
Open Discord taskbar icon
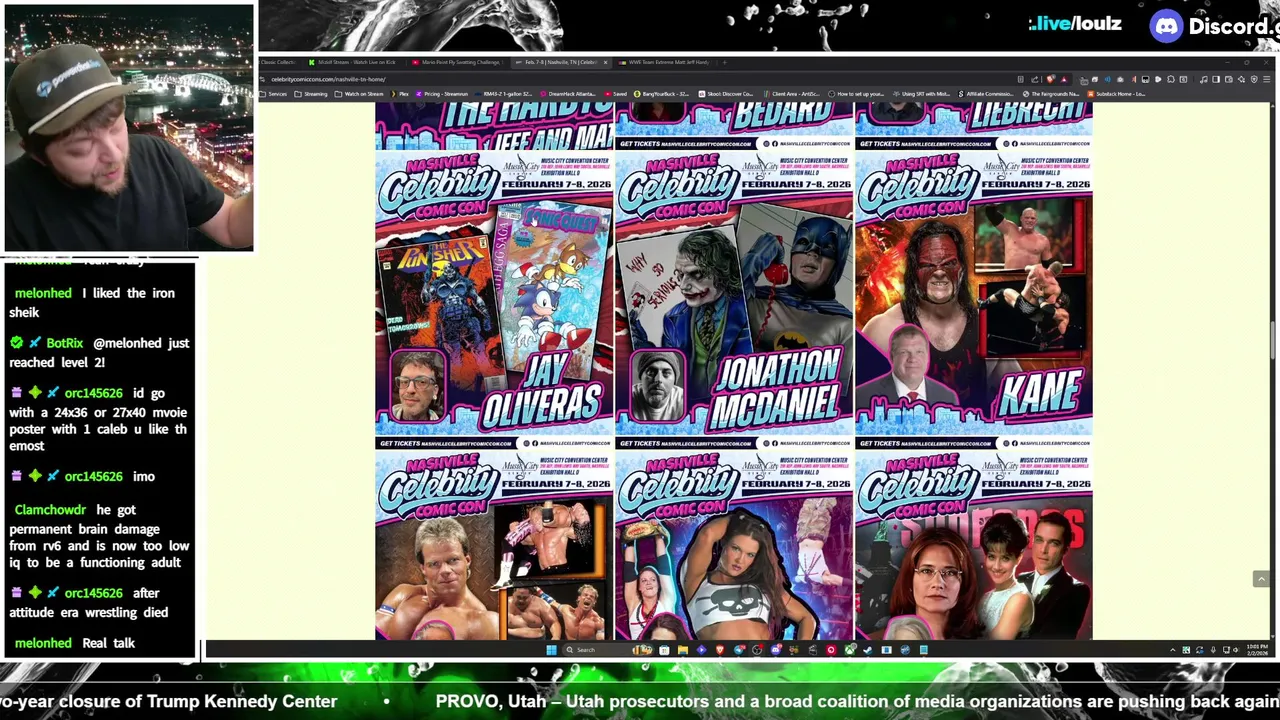pyautogui.click(x=775, y=650)
